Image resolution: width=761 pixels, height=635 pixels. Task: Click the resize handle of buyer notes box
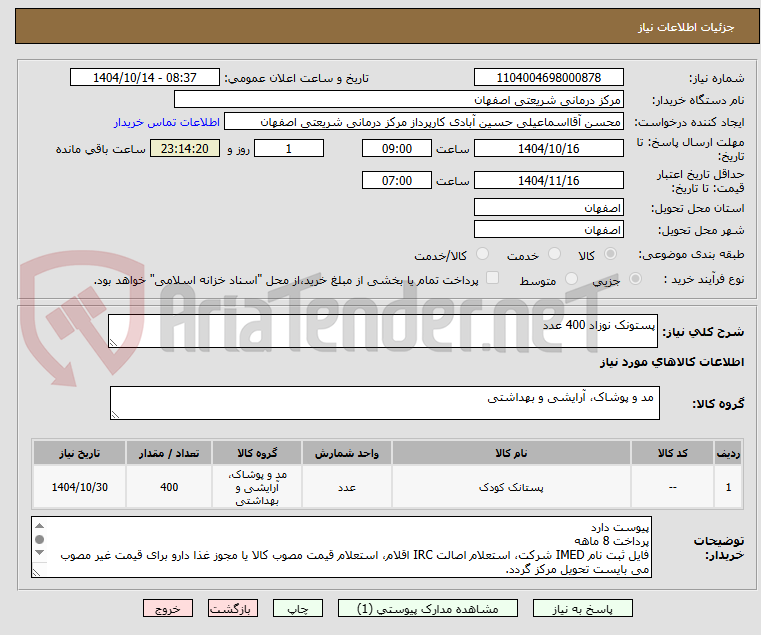36,572
